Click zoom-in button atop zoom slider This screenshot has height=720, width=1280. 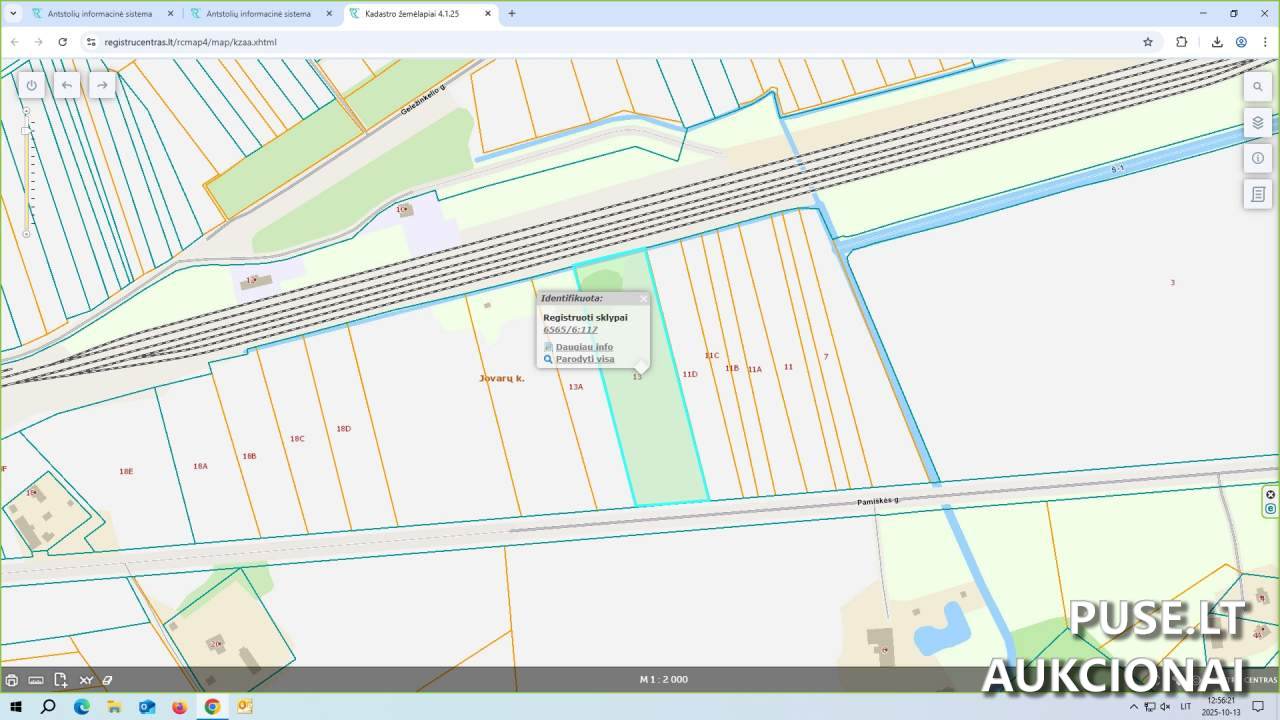pos(26,112)
